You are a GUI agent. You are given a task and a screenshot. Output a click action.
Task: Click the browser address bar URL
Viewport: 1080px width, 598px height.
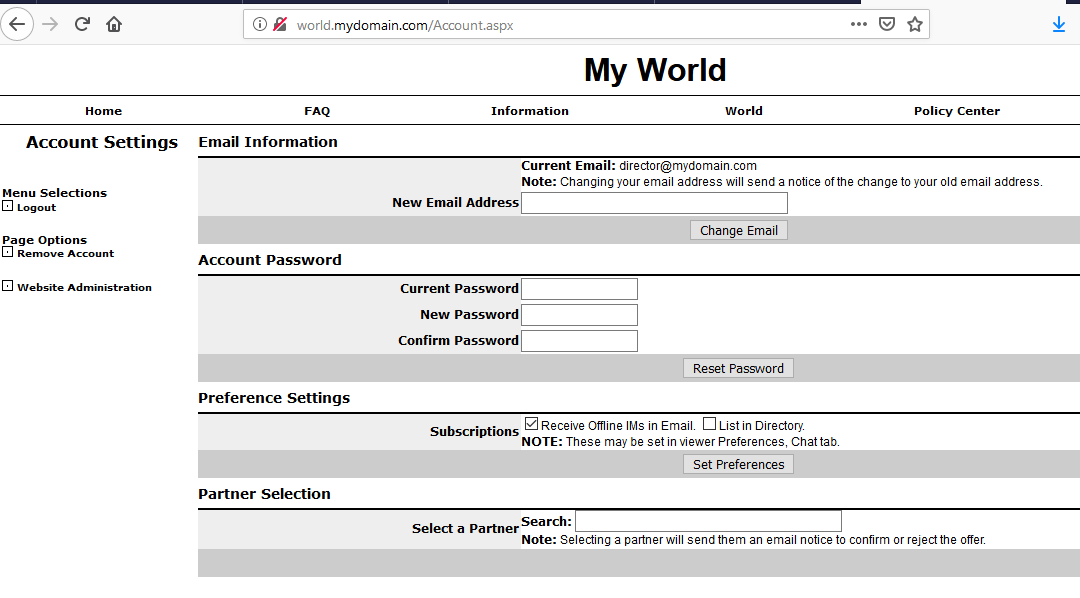coord(405,25)
